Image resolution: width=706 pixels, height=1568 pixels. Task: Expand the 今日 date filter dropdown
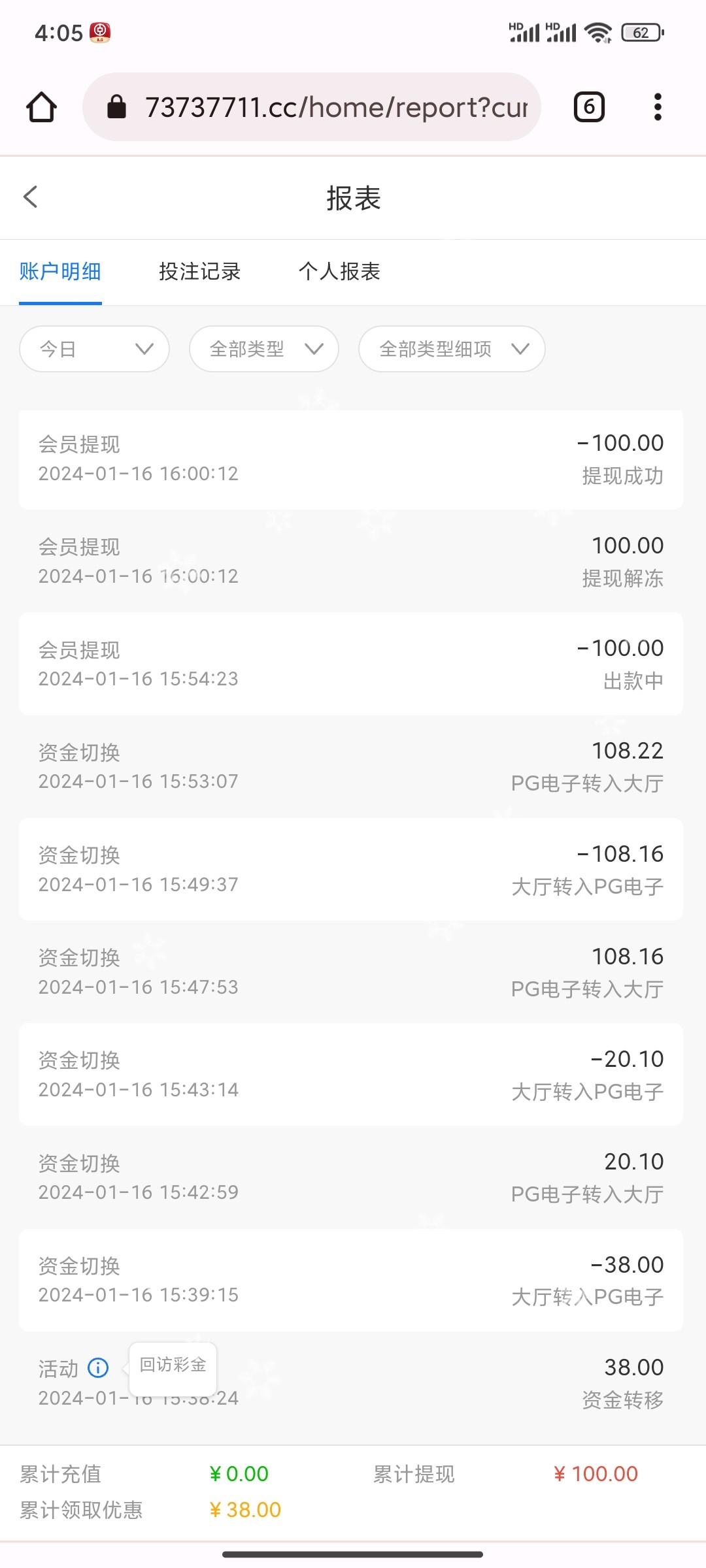[95, 349]
